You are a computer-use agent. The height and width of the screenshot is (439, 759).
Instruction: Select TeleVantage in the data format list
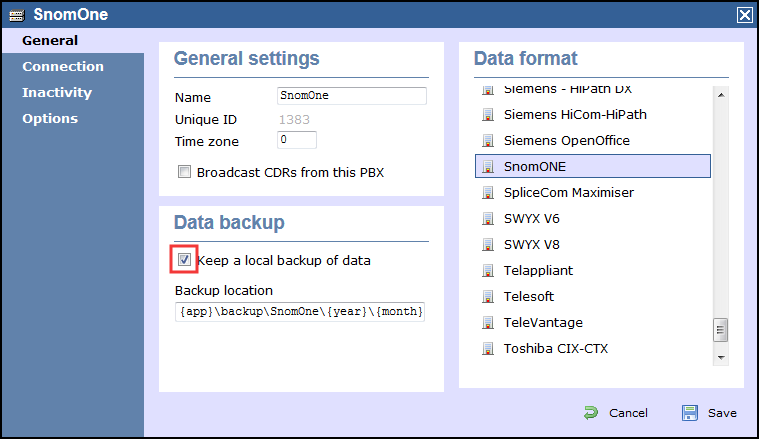point(543,323)
